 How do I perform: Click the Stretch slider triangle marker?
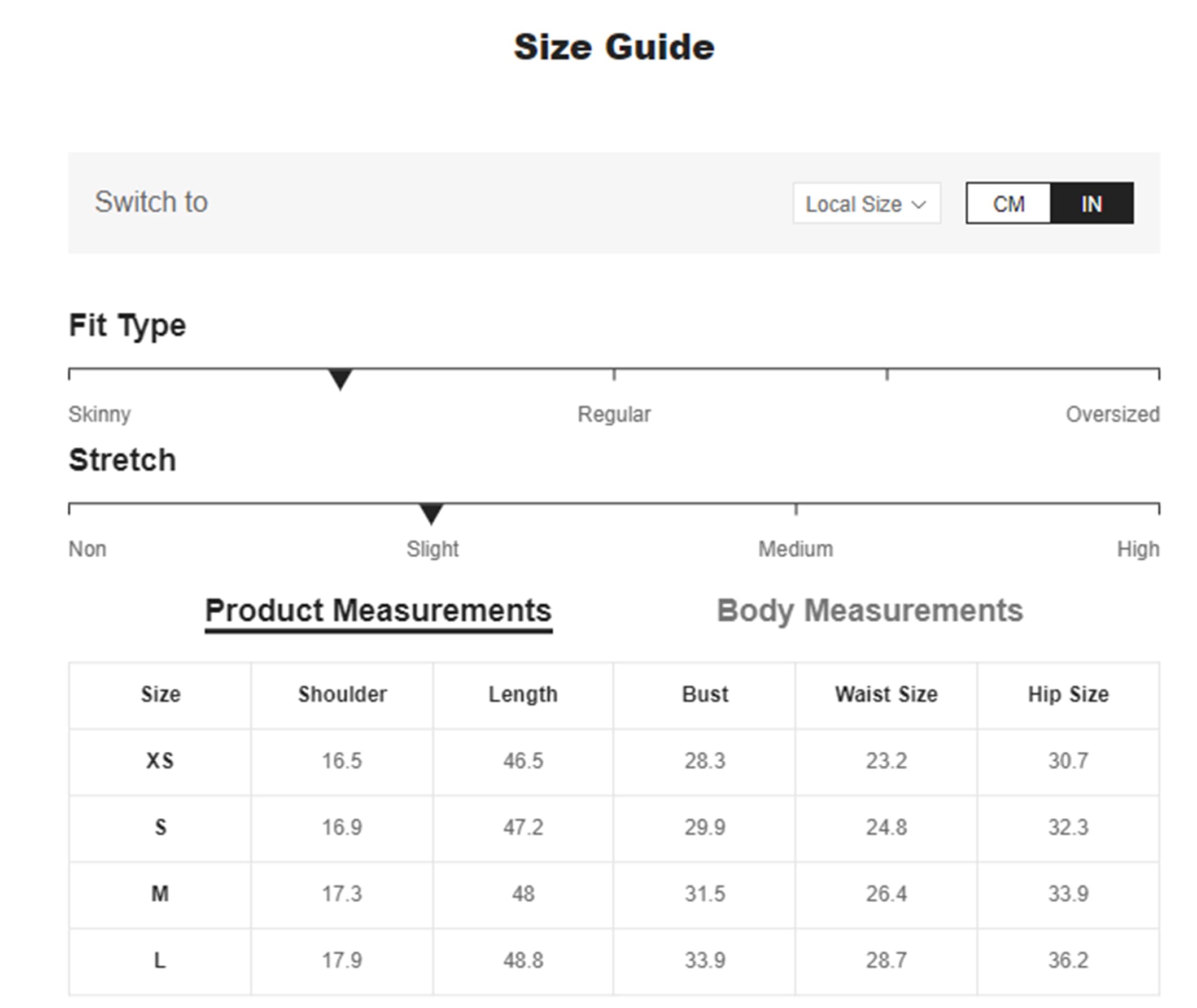click(431, 514)
